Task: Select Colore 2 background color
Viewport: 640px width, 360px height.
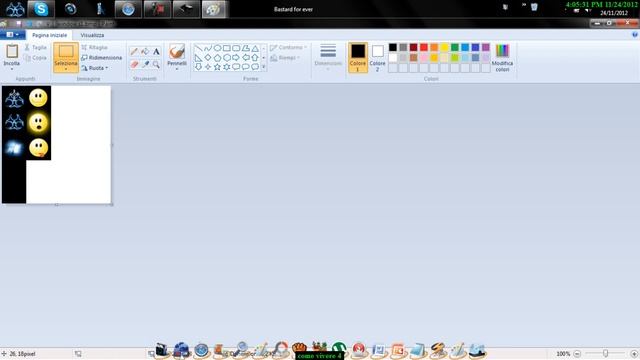Action: pos(378,58)
